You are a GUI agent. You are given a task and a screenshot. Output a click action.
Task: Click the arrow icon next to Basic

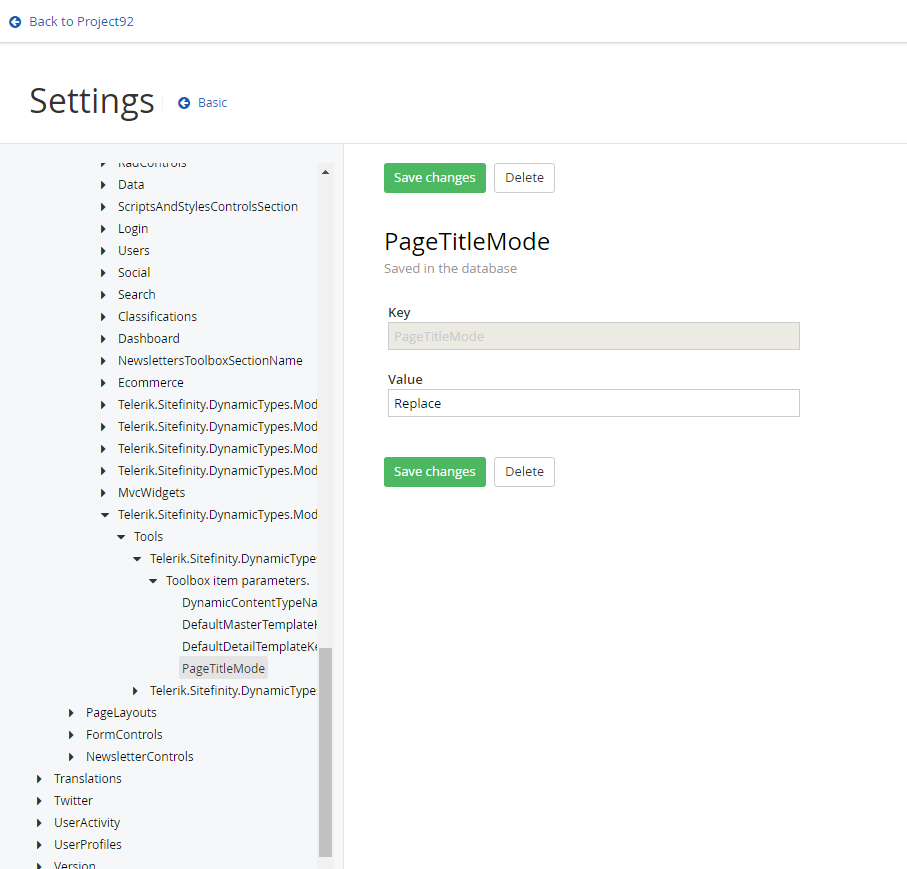click(x=184, y=103)
